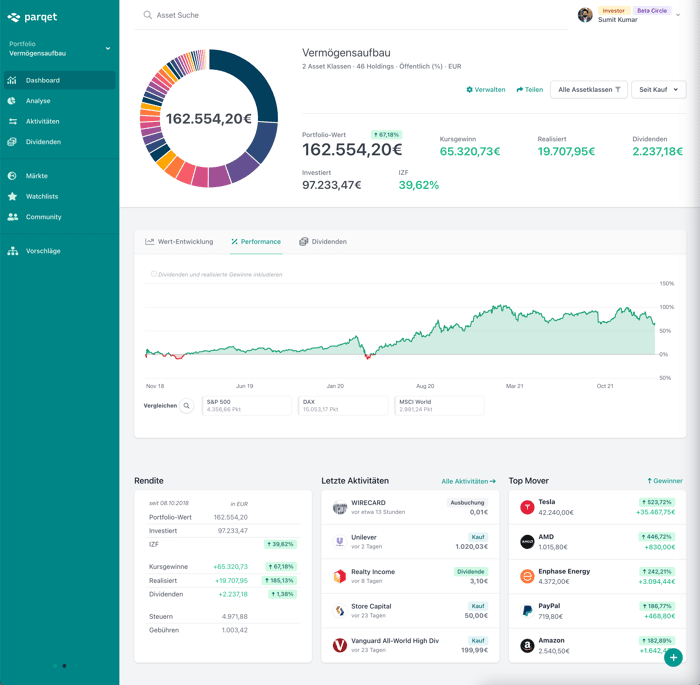This screenshot has height=685, width=700.
Task: Enable Dividenden und realisierte Gewinne inkludieren
Action: (x=154, y=274)
